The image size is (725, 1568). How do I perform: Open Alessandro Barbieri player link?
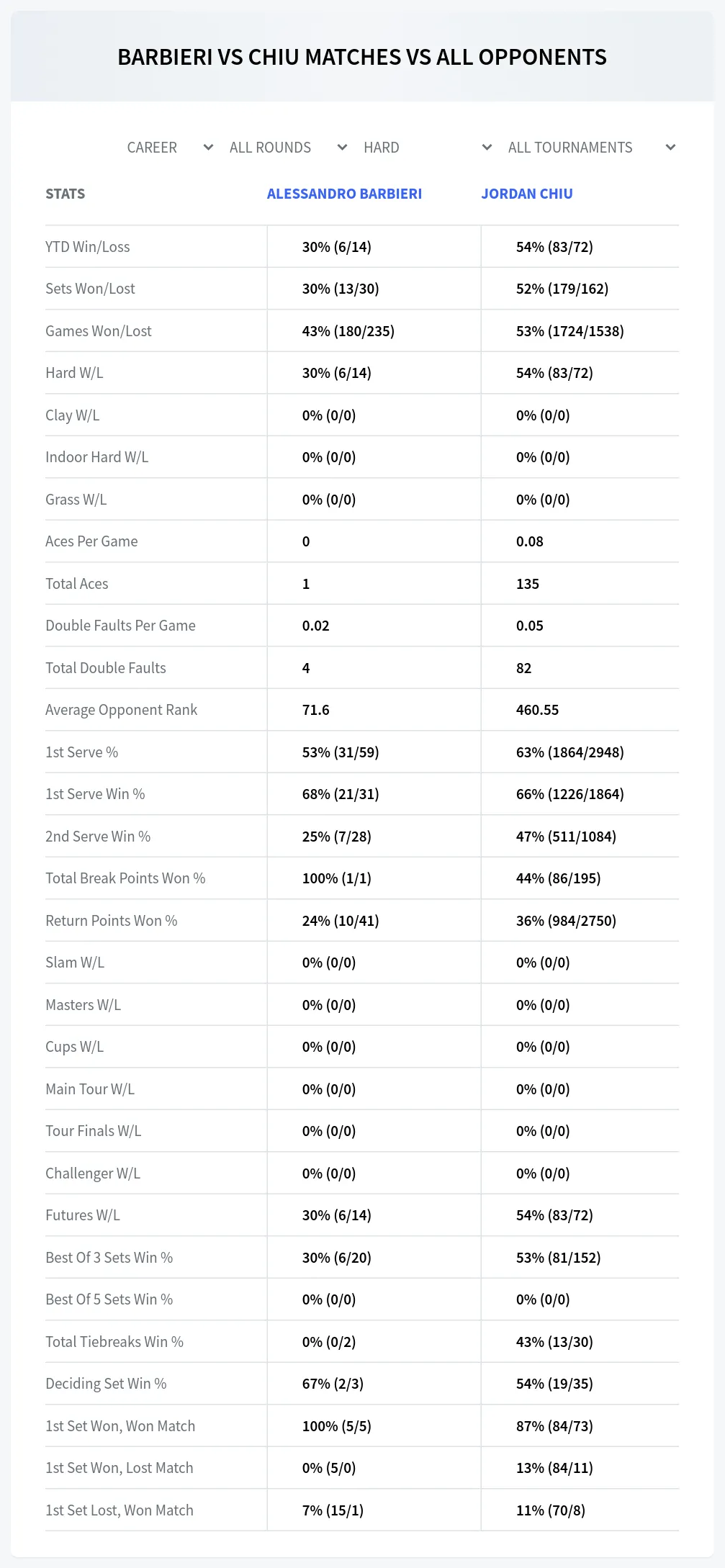(344, 194)
